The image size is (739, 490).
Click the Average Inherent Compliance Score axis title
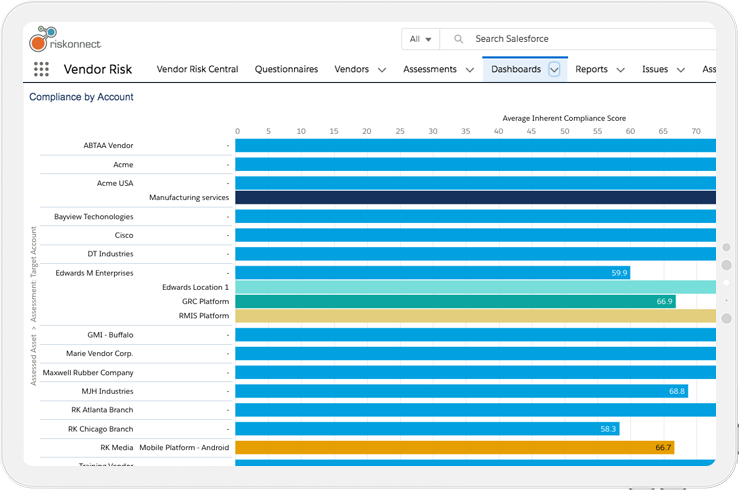[x=564, y=118]
